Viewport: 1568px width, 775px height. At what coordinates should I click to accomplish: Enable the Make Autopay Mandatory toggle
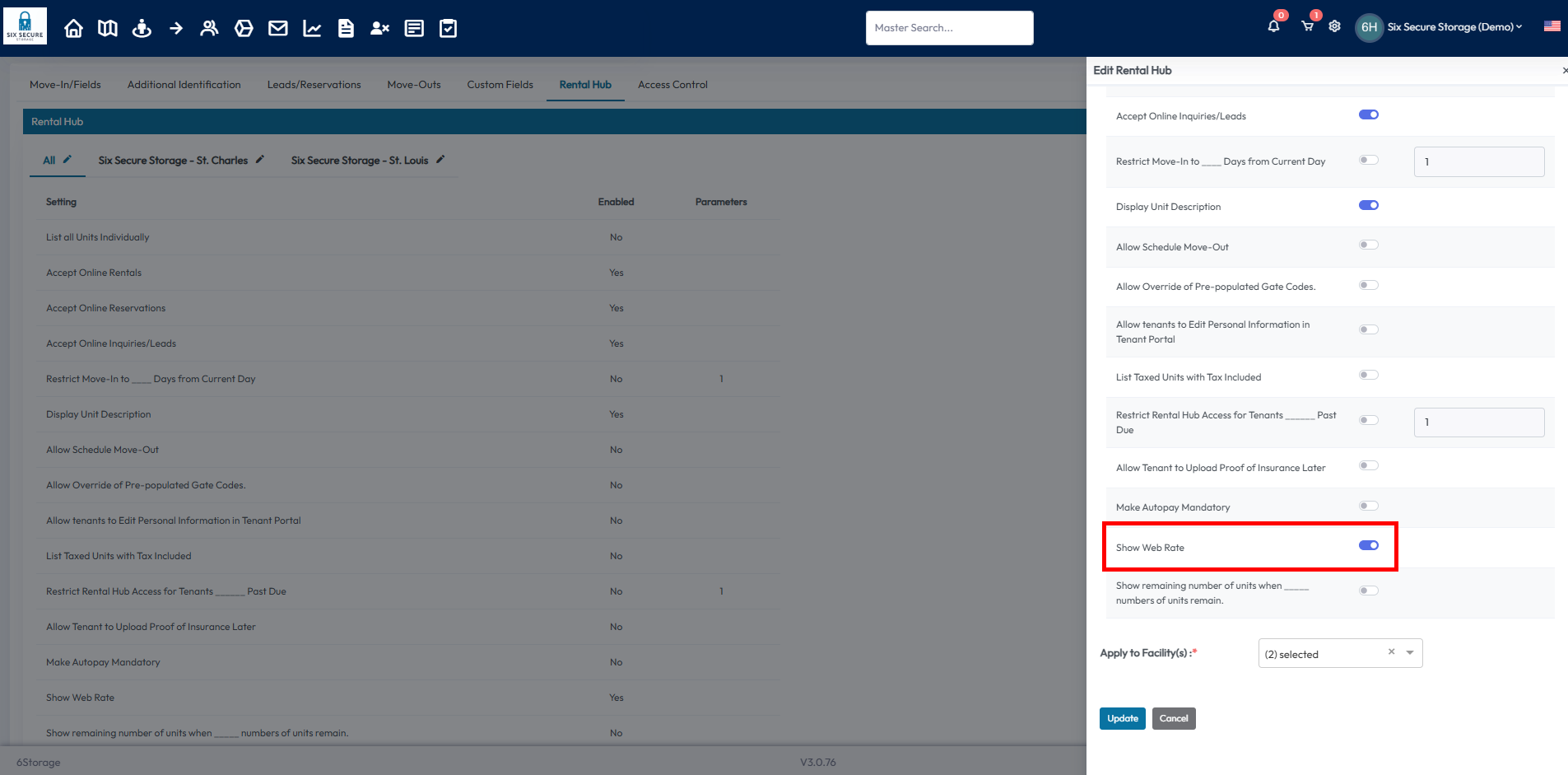(x=1368, y=506)
